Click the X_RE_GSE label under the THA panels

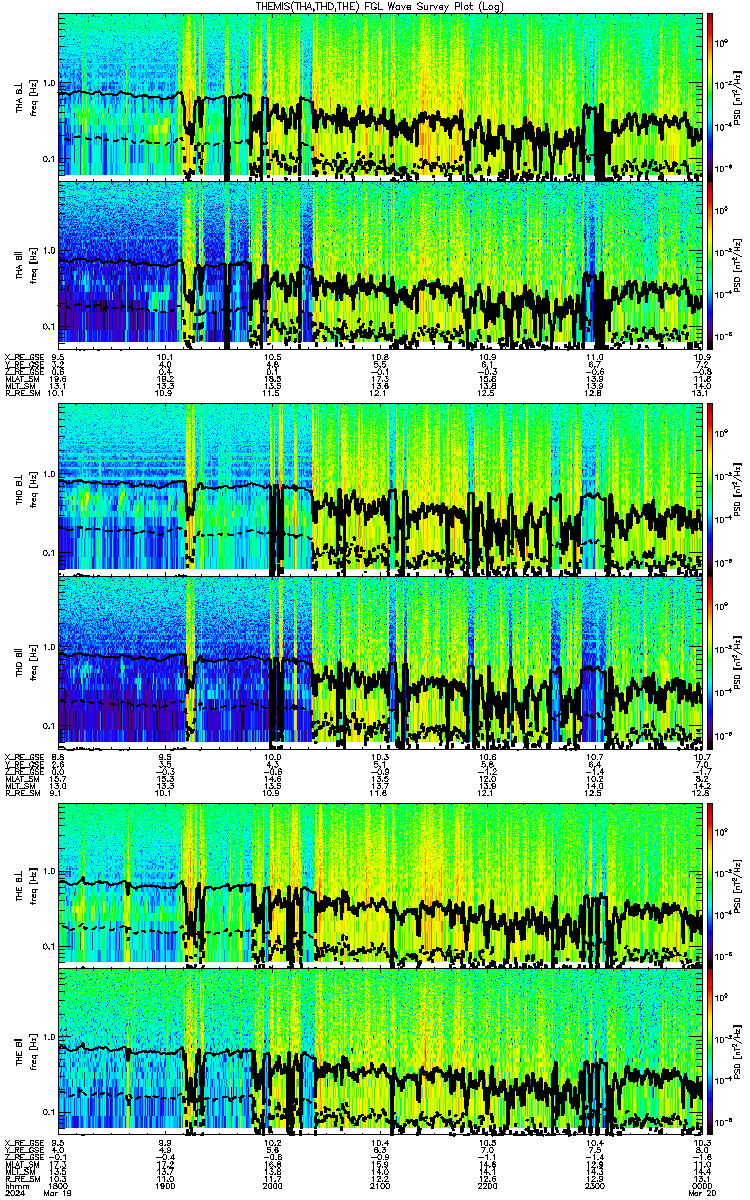coord(22,356)
